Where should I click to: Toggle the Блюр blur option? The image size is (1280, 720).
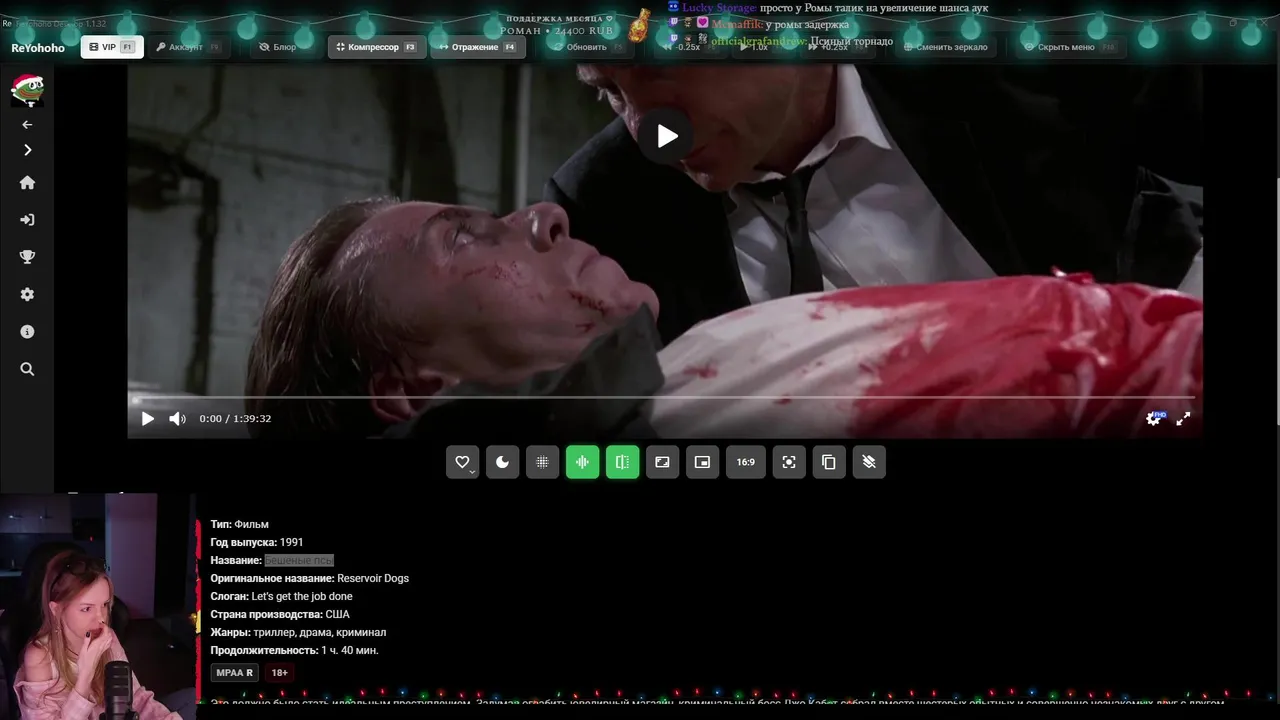(278, 47)
